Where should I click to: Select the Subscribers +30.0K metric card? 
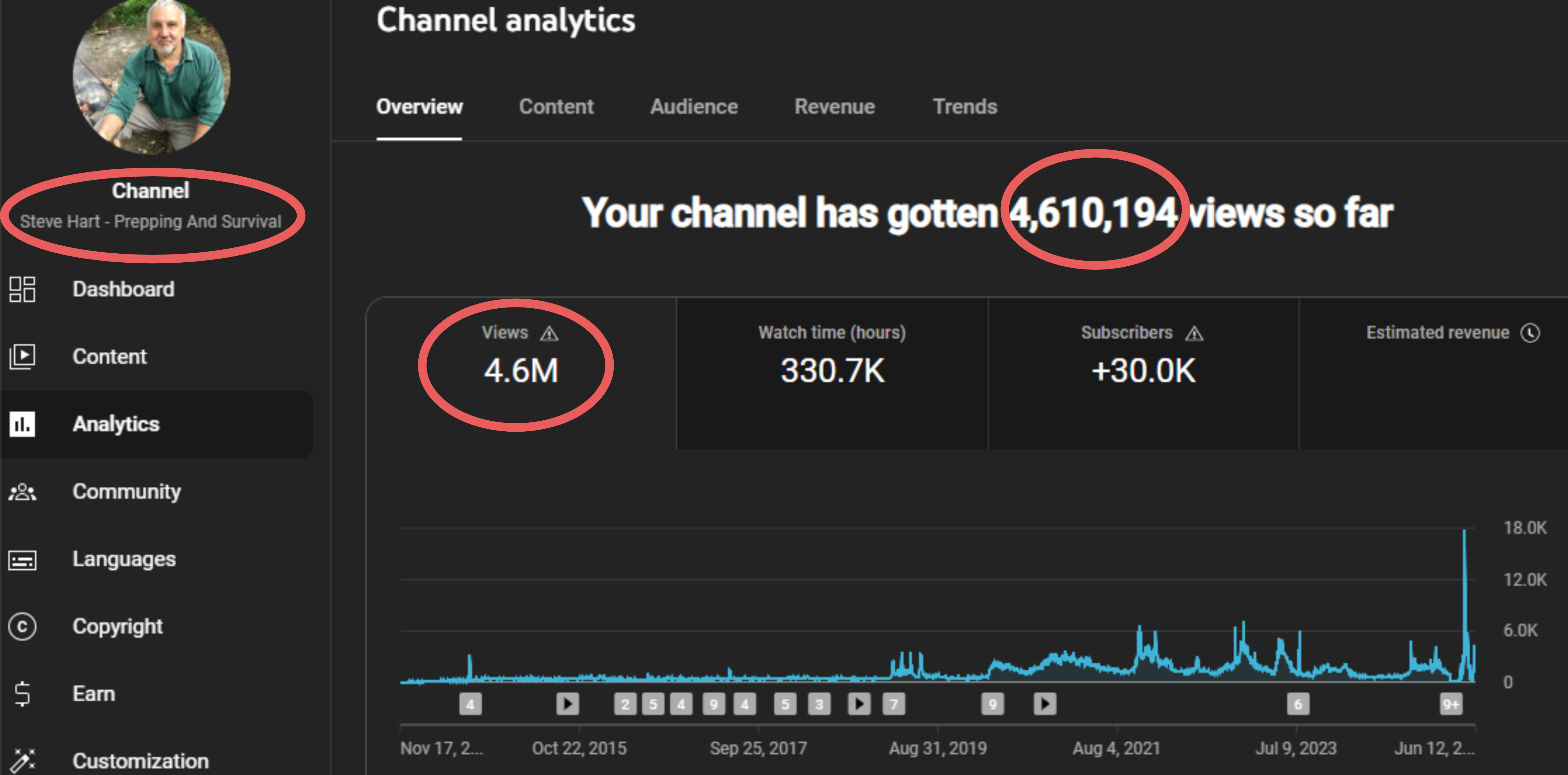point(1143,373)
